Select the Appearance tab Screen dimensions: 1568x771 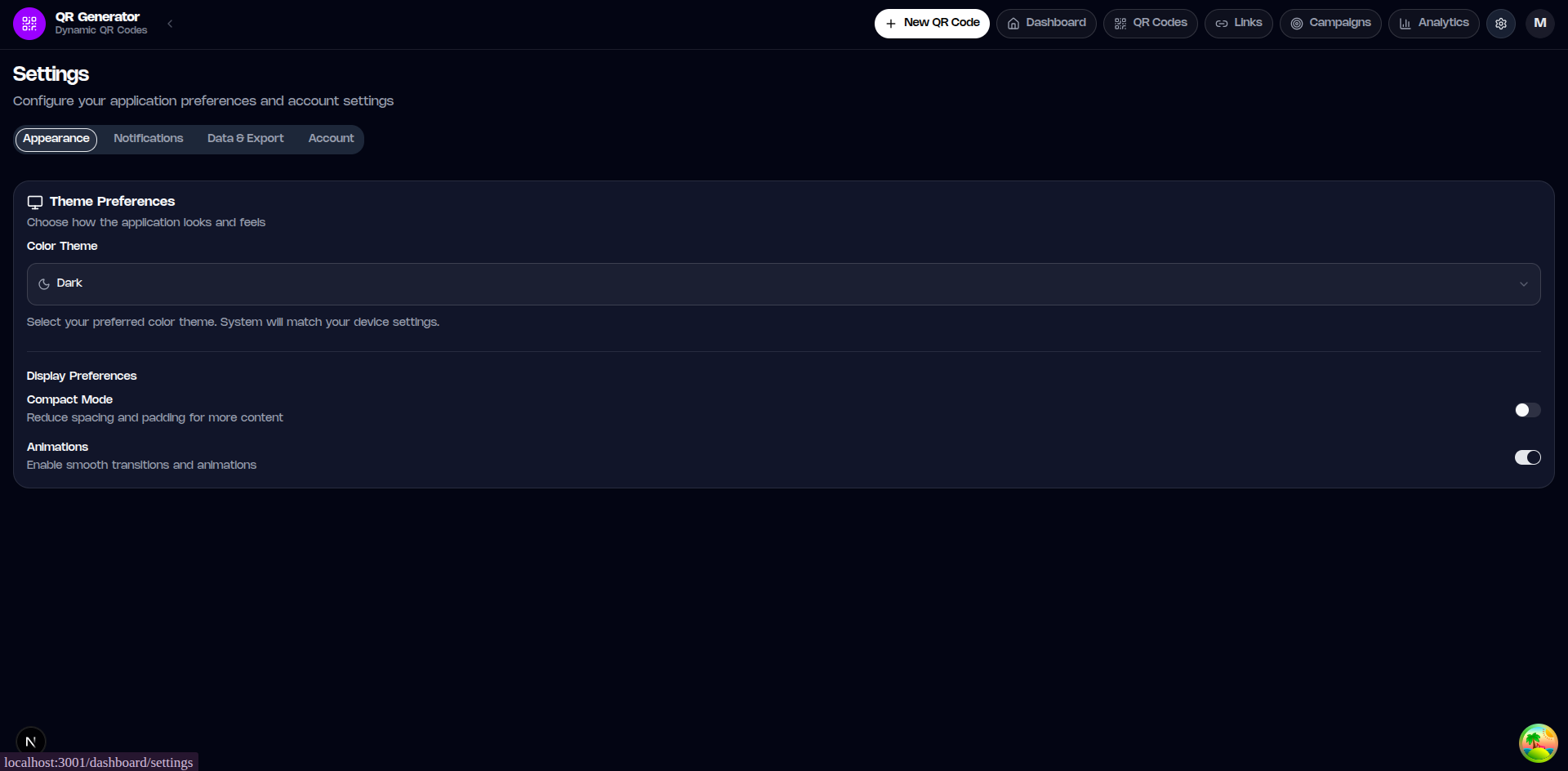56,140
